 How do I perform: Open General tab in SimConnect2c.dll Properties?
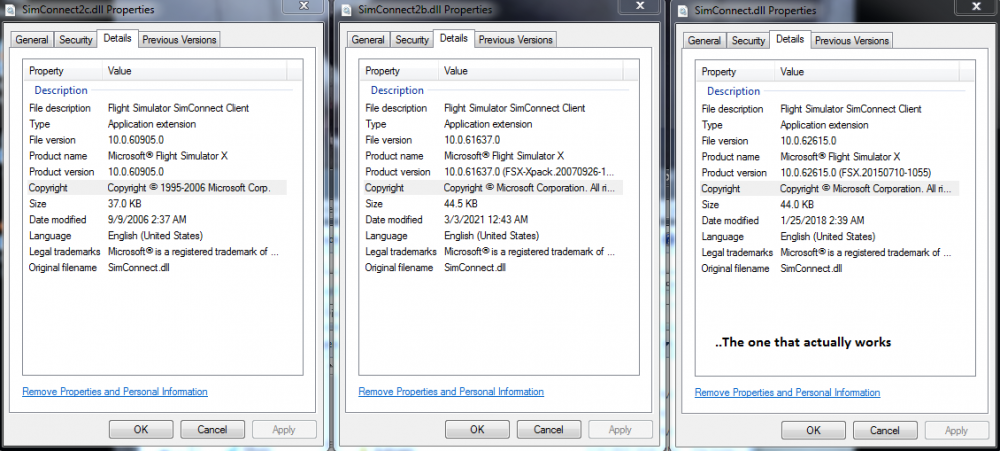32,40
